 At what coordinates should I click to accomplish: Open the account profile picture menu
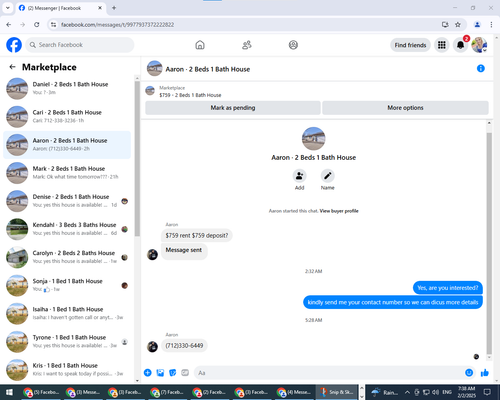click(x=479, y=45)
